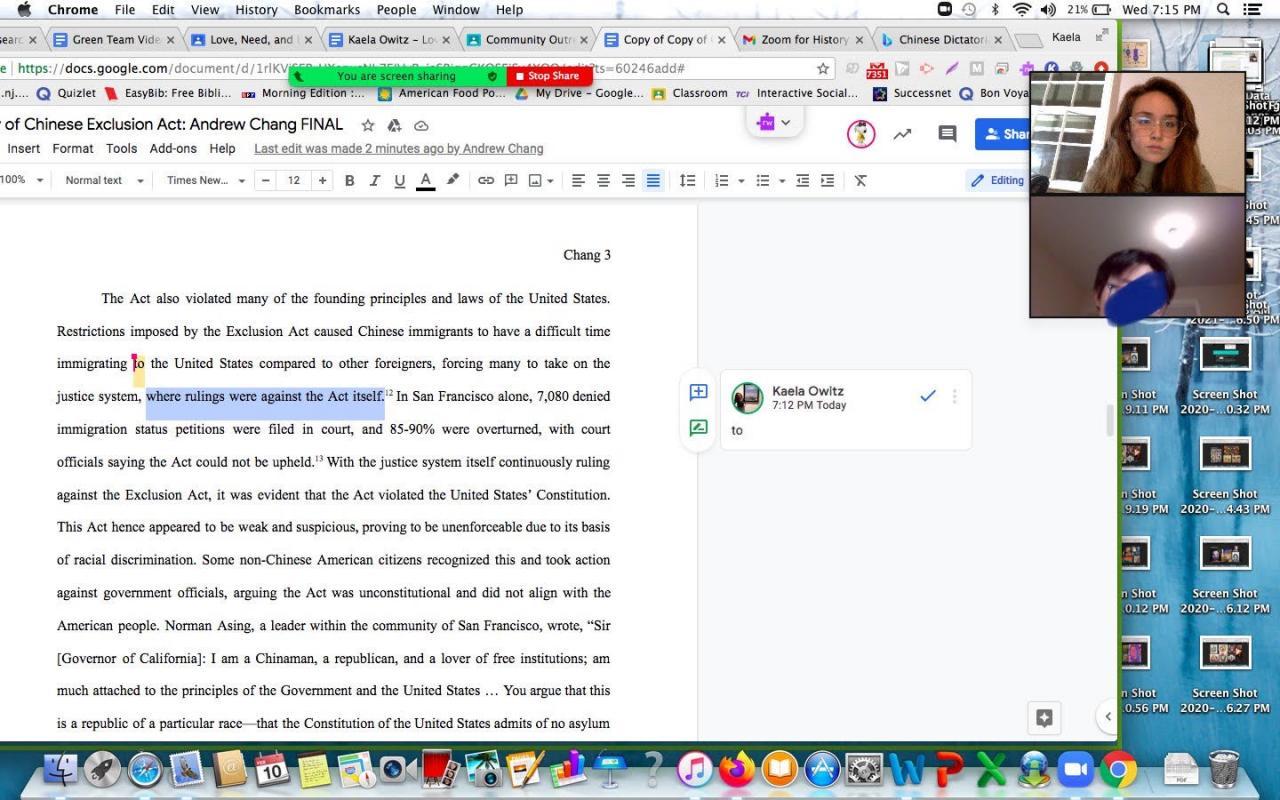Underline the selected text
The width and height of the screenshot is (1280, 800).
coord(400,180)
